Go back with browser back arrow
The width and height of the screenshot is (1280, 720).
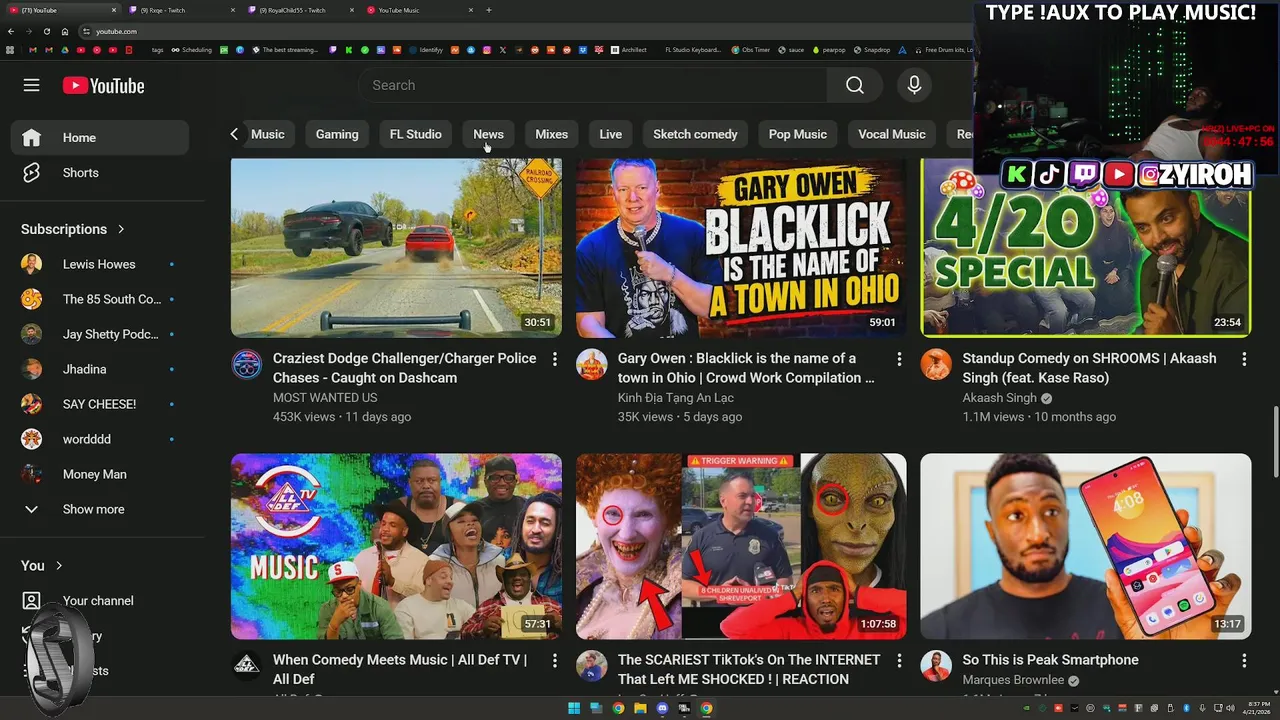click(x=10, y=31)
